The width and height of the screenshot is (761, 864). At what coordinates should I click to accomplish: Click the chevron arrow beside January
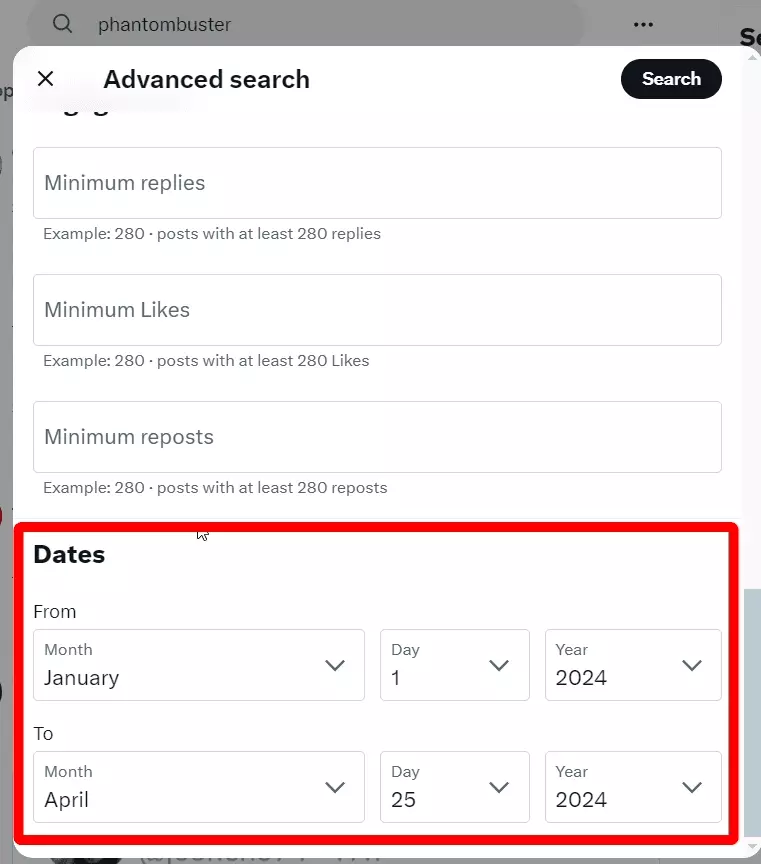335,666
